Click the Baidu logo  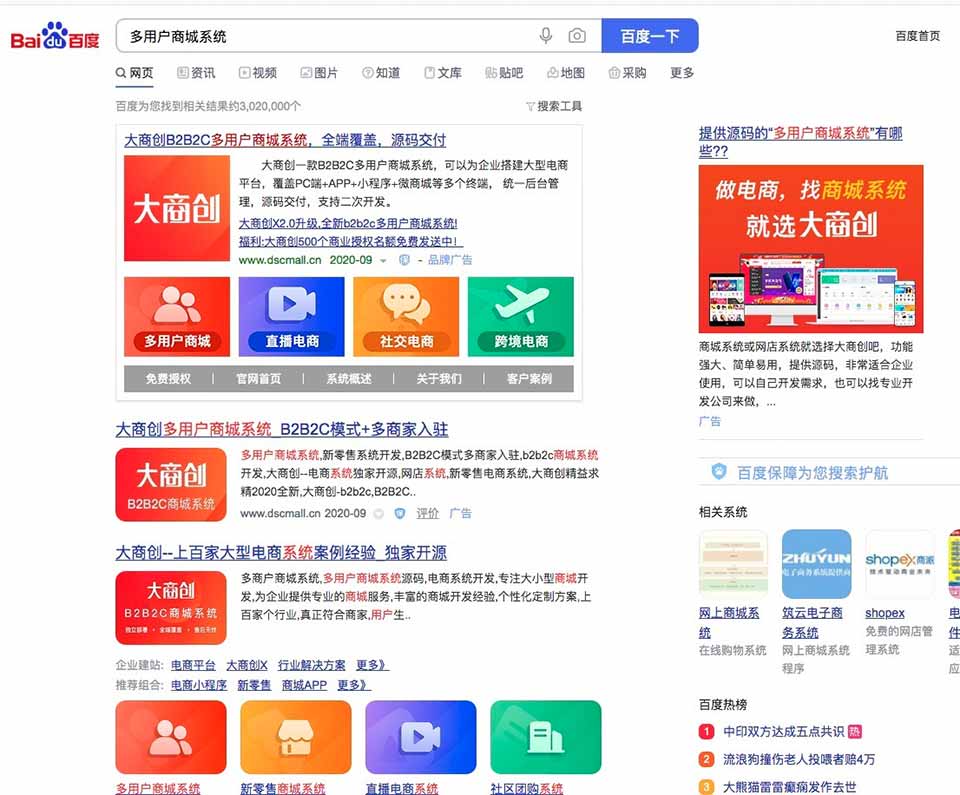point(55,37)
